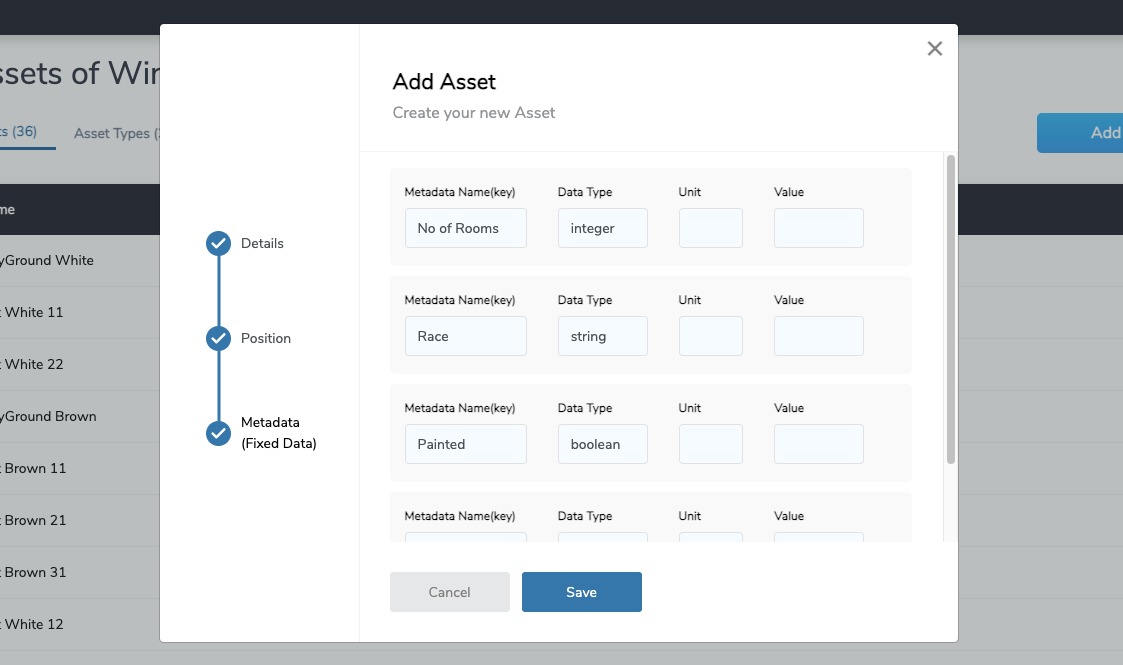Click the string data type field
This screenshot has height=665, width=1123.
pos(602,336)
